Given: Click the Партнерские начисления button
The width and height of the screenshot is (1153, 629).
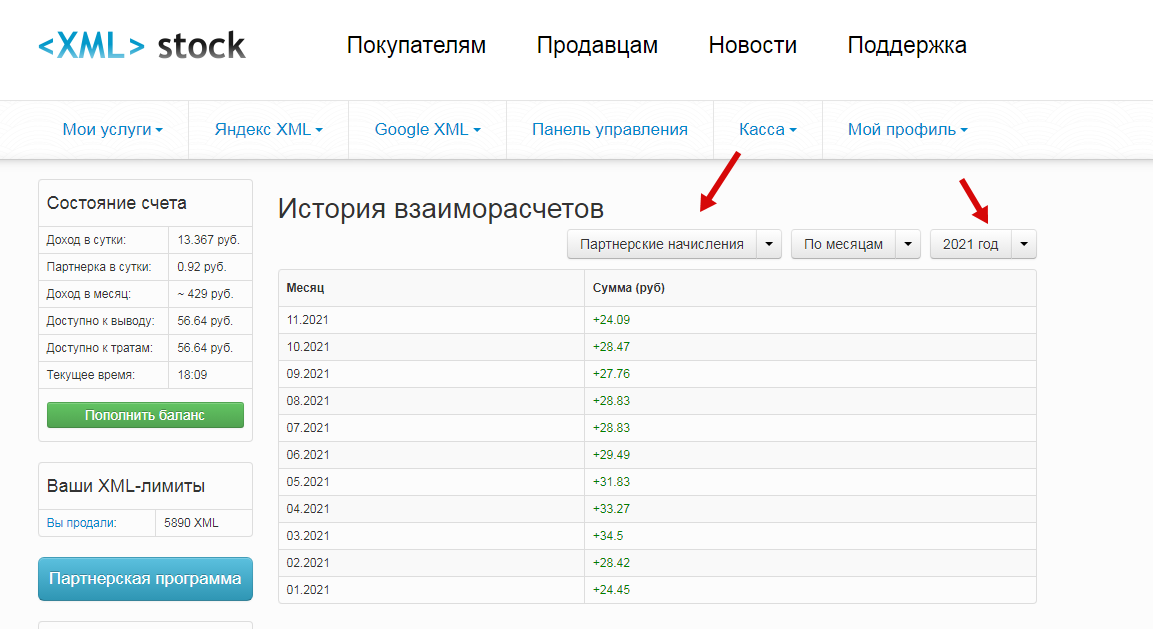Looking at the screenshot, I should 662,244.
